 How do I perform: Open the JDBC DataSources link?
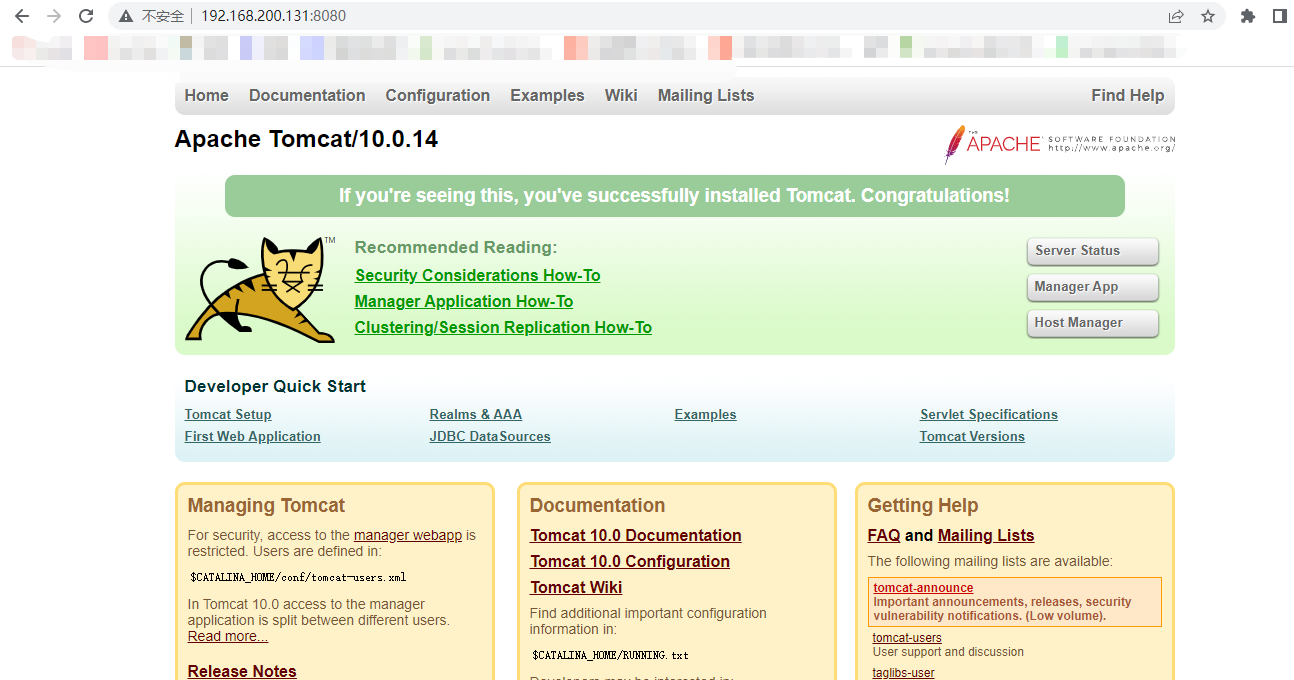pos(490,437)
